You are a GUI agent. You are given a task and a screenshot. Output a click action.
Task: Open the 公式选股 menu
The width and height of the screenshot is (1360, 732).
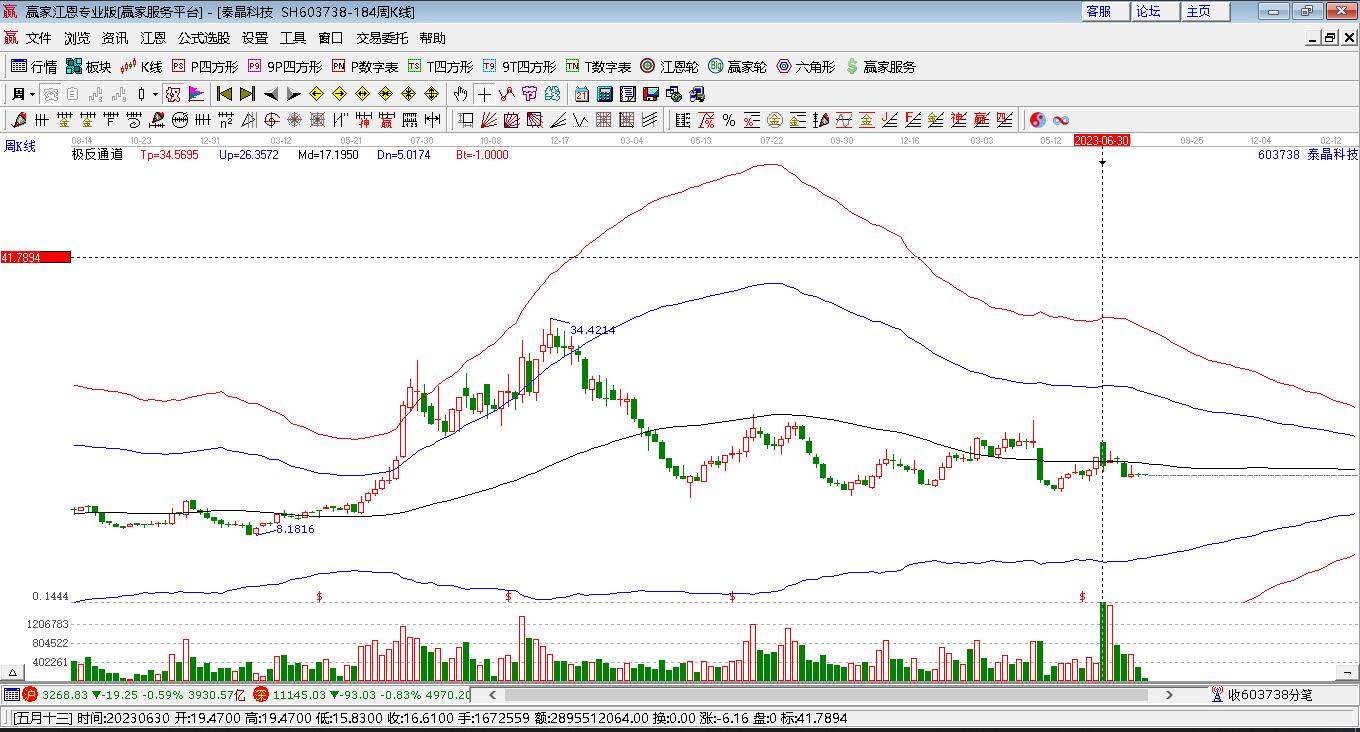204,38
